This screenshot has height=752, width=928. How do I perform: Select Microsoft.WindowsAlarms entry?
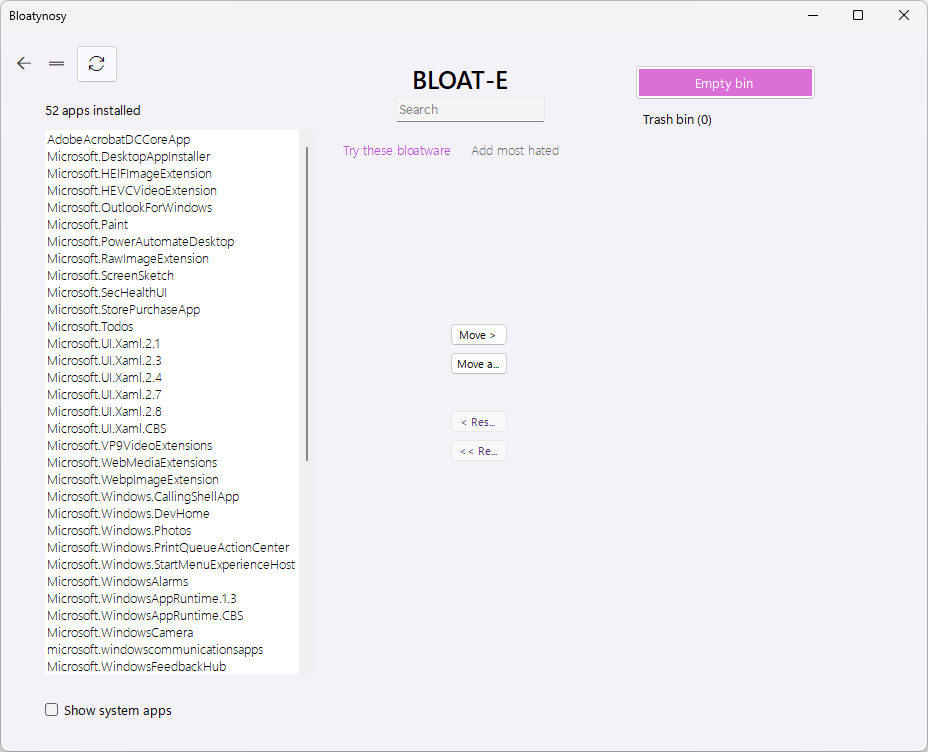(172, 582)
